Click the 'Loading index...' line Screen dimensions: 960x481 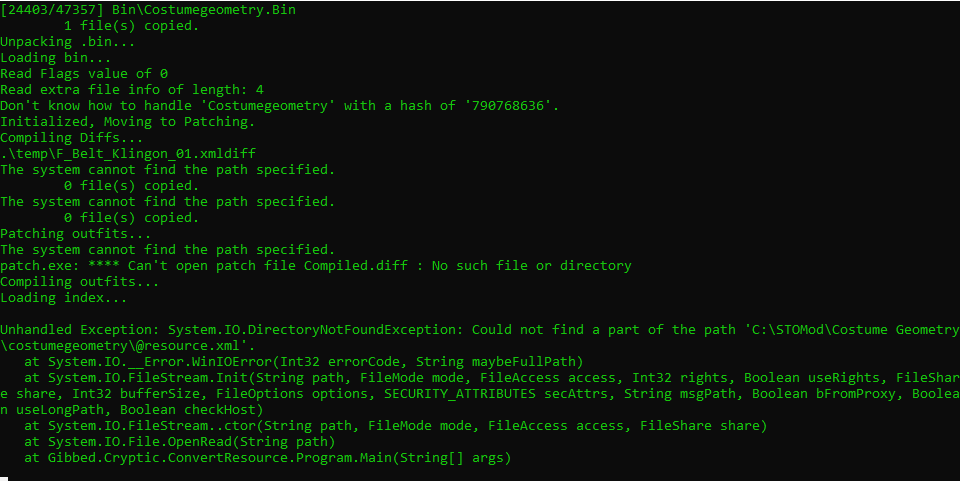click(64, 297)
